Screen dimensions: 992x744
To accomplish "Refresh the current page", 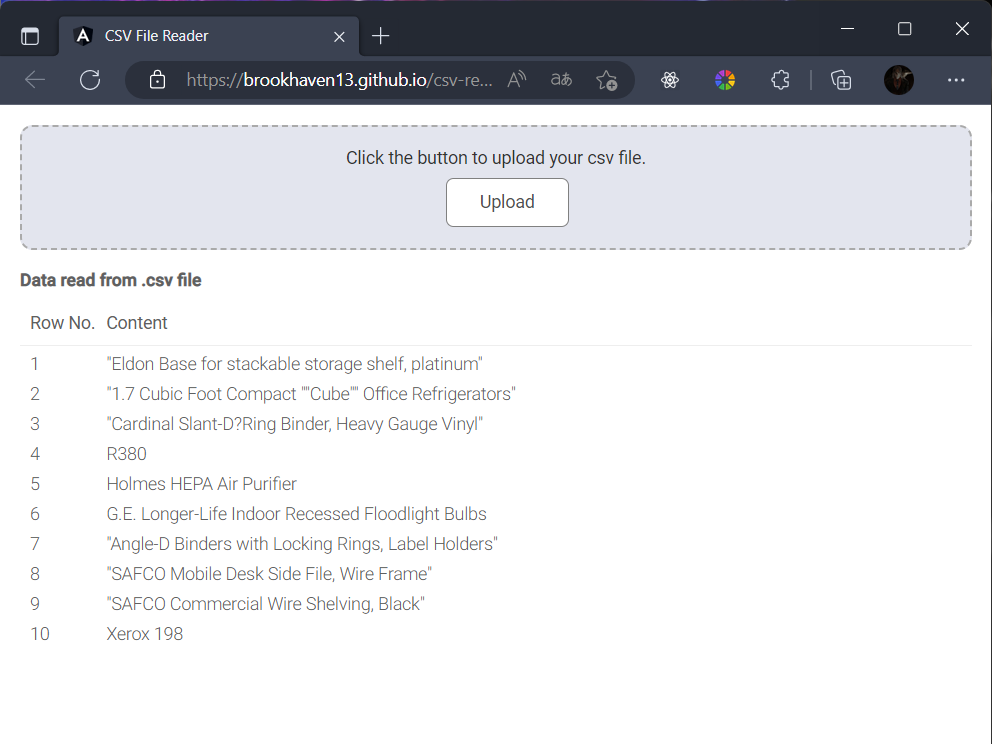I will (x=90, y=80).
